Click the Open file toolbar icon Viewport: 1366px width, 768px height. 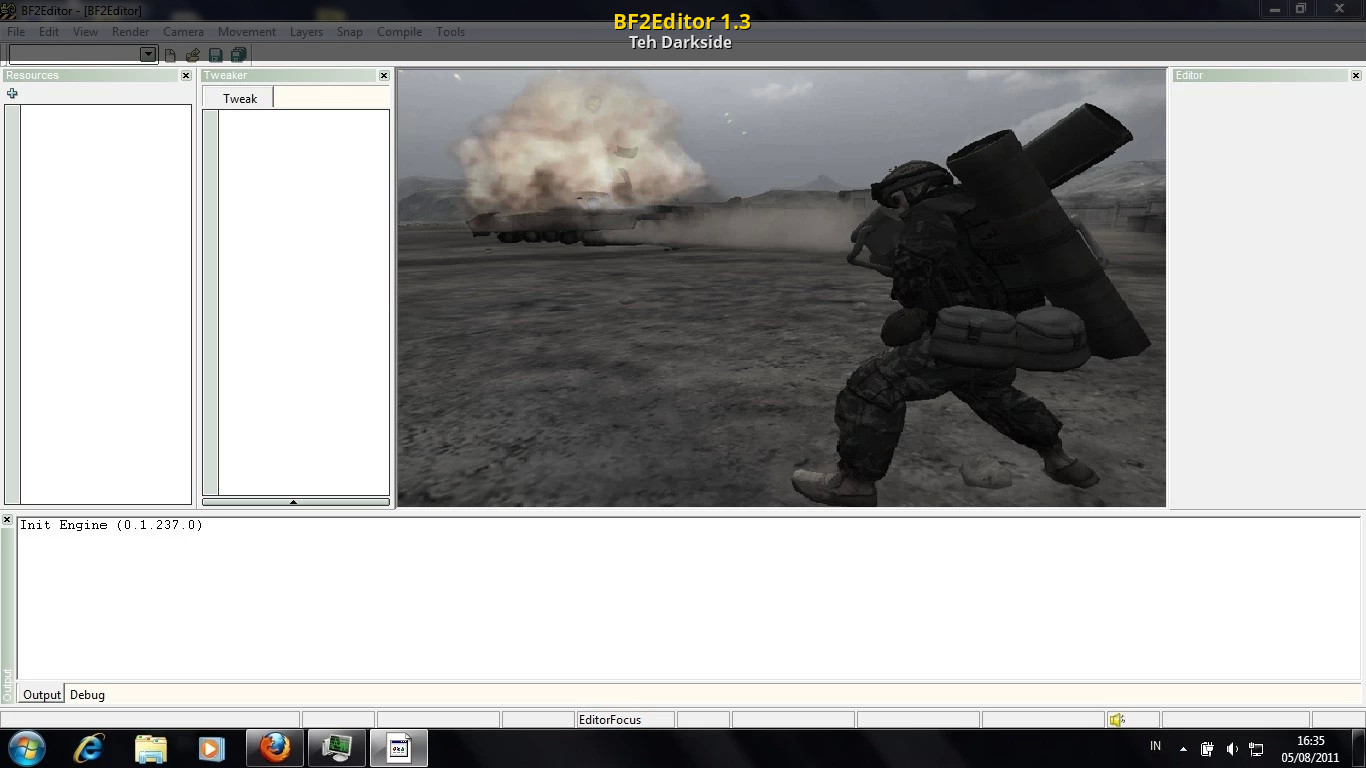pos(193,55)
